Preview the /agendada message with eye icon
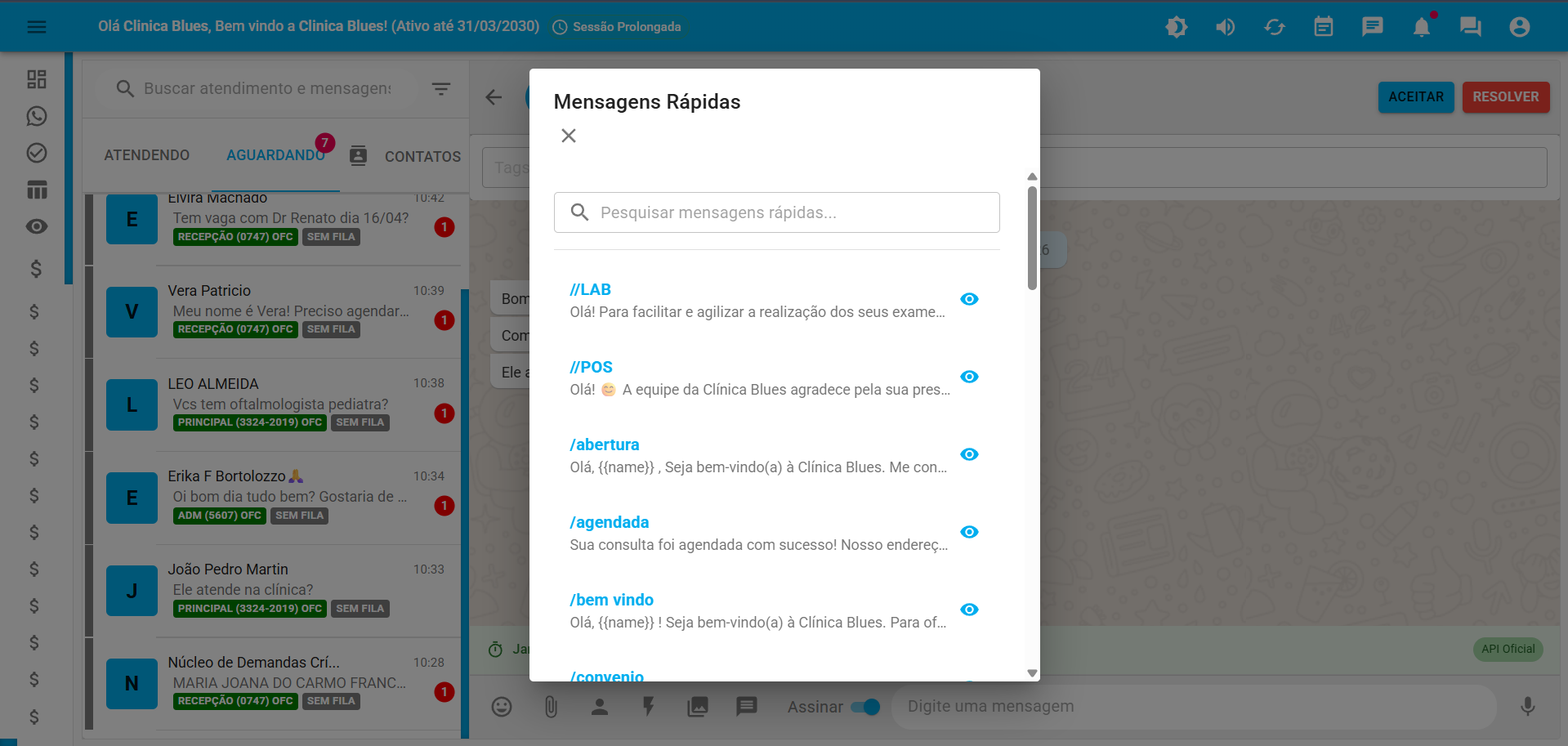 (x=969, y=532)
